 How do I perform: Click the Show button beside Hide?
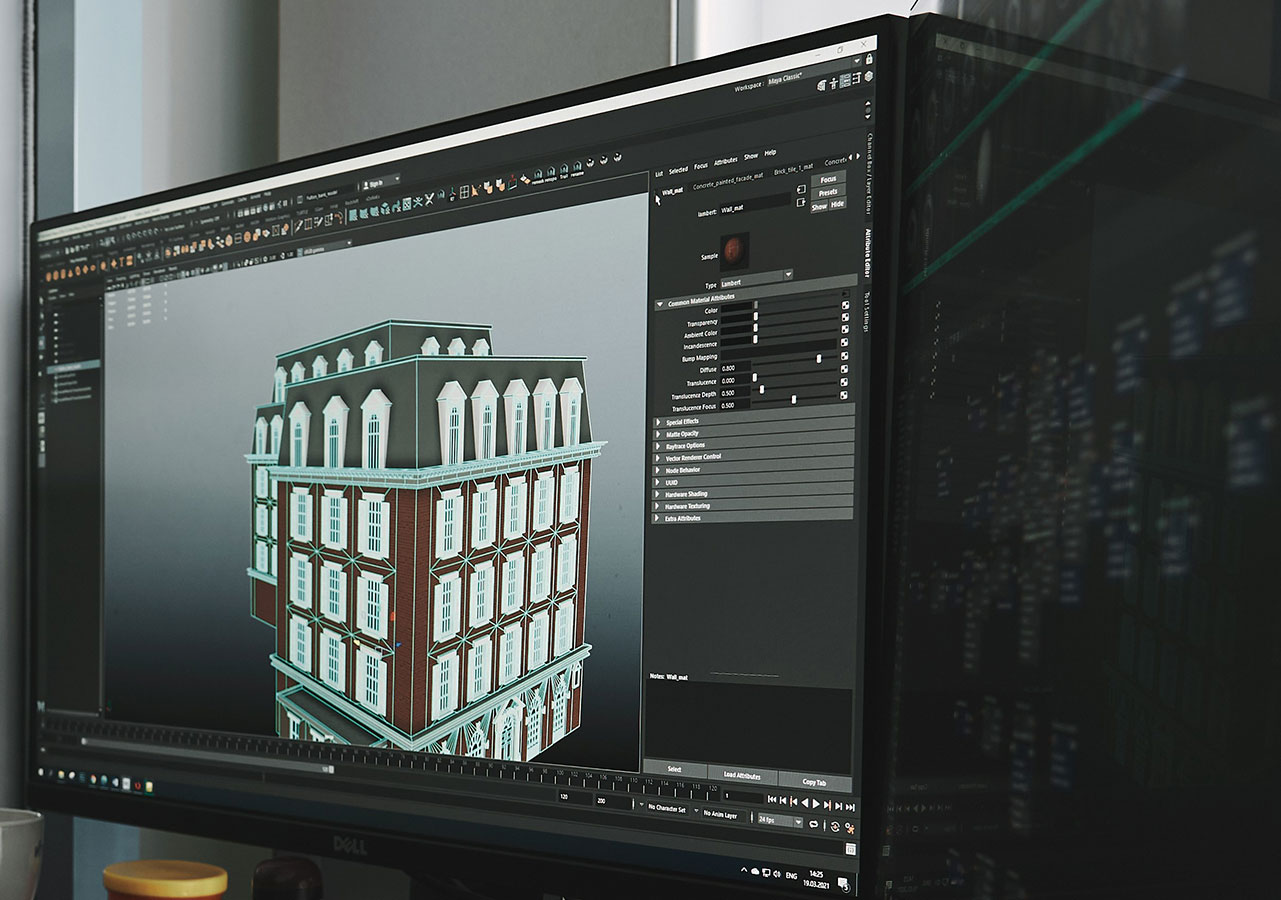(819, 206)
